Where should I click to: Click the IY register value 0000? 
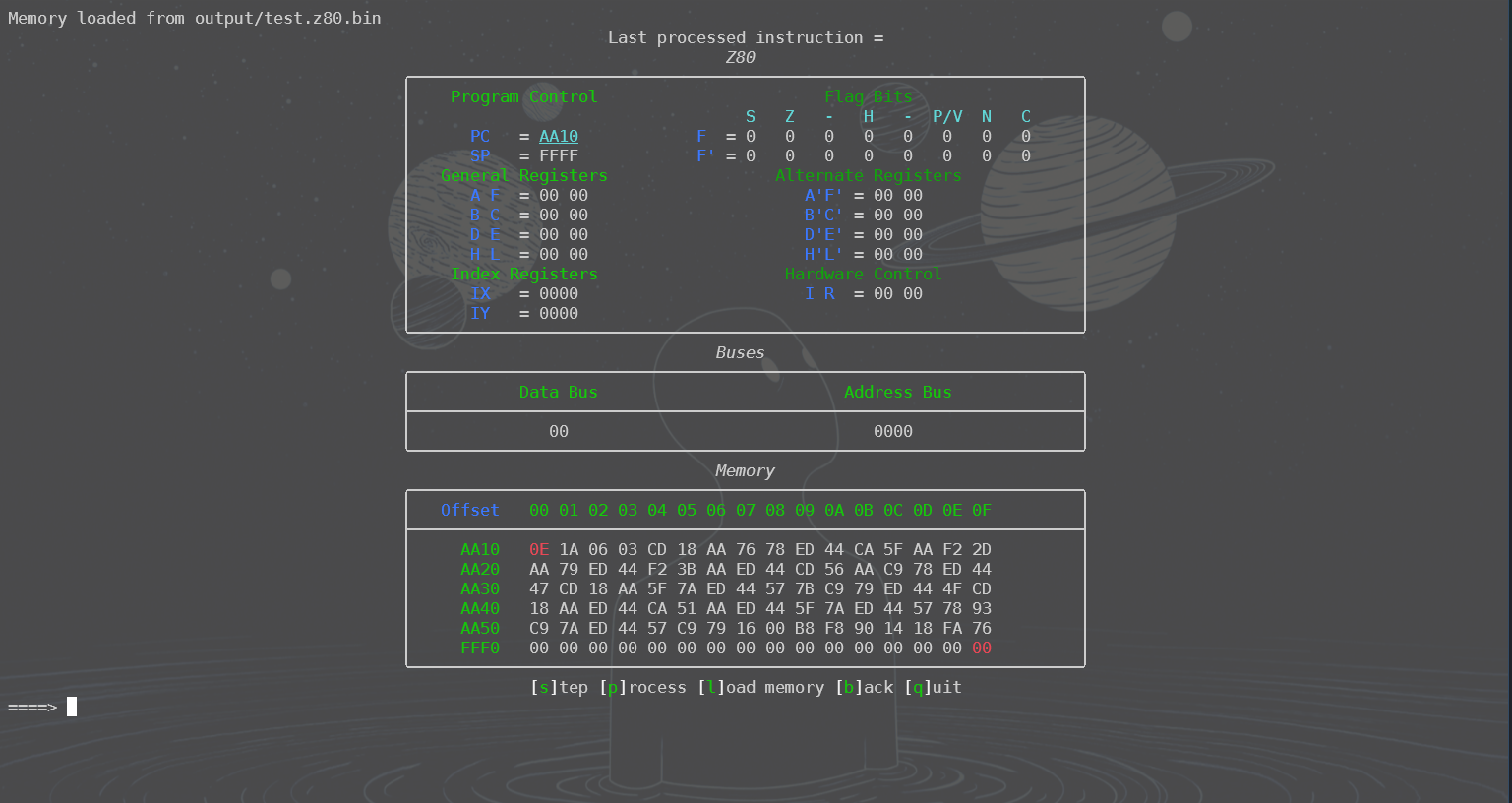(559, 313)
